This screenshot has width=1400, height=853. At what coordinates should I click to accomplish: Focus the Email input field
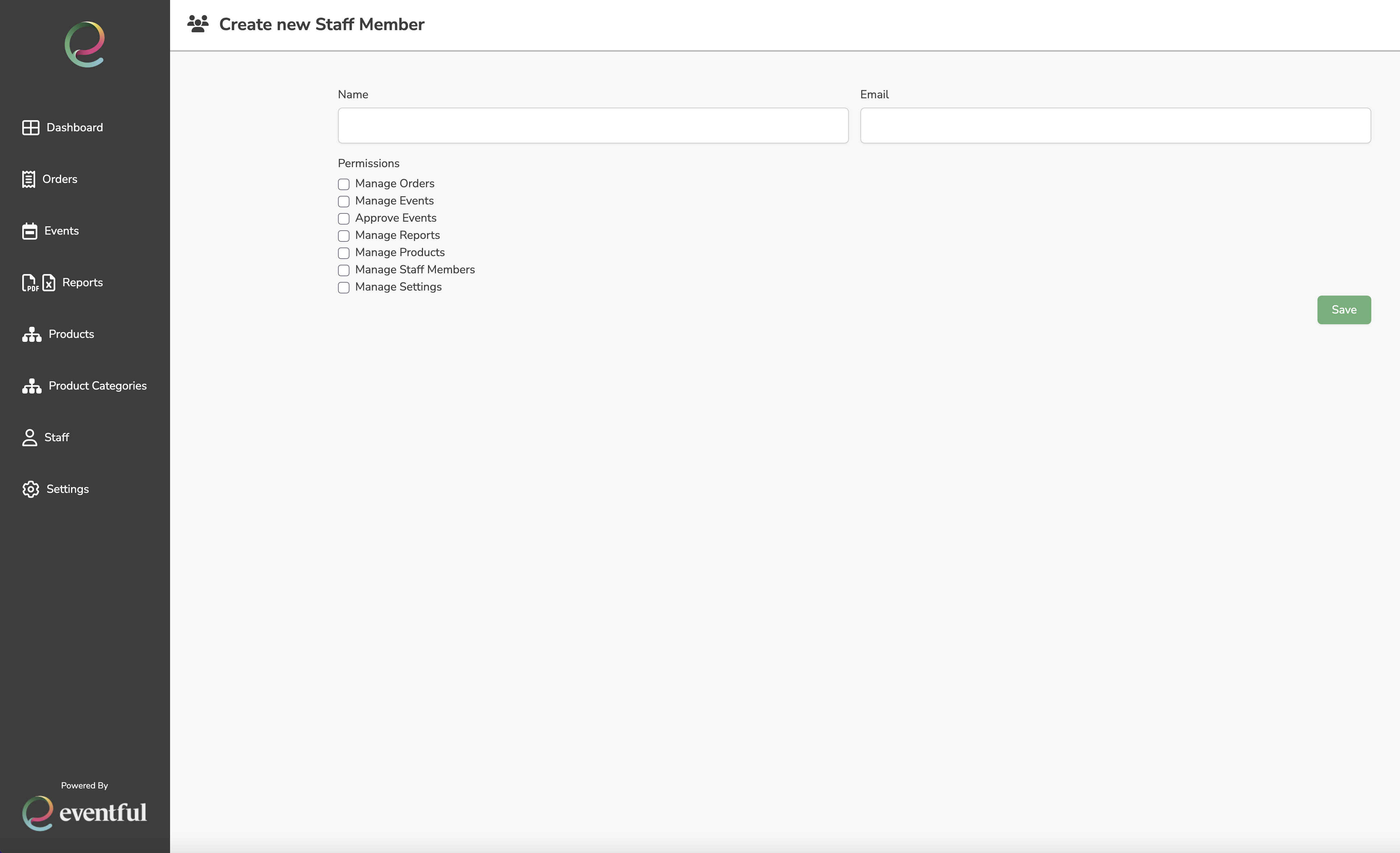(x=1115, y=126)
